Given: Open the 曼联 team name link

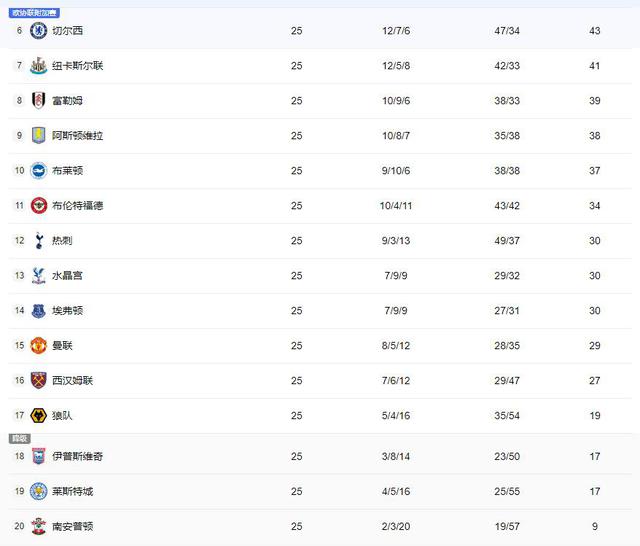Looking at the screenshot, I should 62,346.
